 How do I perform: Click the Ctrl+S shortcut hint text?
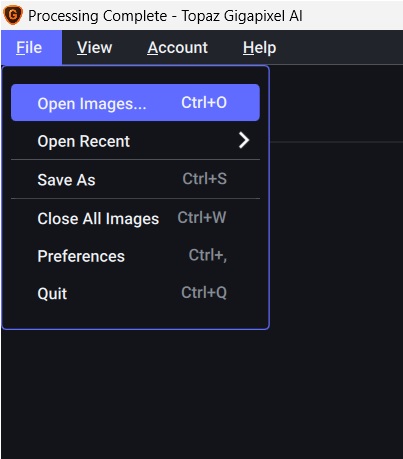(x=205, y=179)
